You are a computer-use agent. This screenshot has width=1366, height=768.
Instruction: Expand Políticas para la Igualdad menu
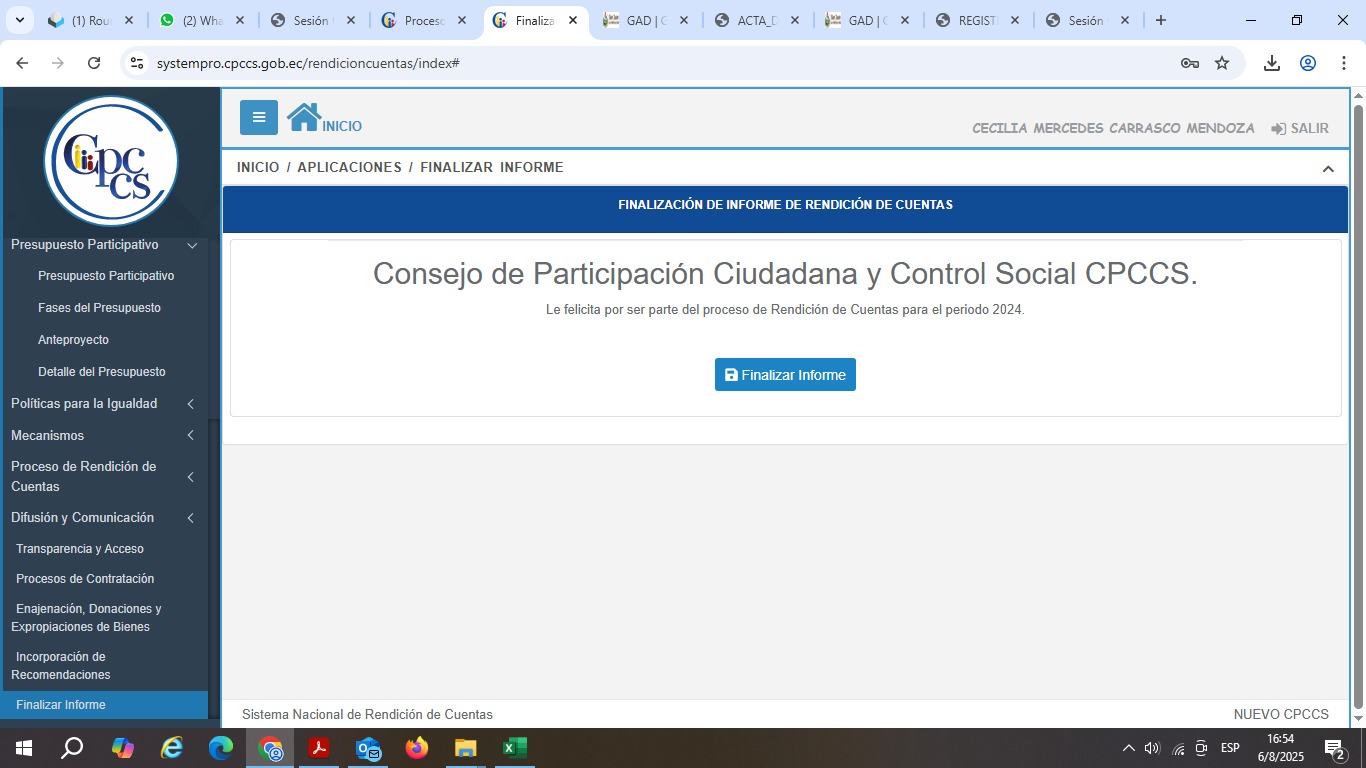click(190, 404)
